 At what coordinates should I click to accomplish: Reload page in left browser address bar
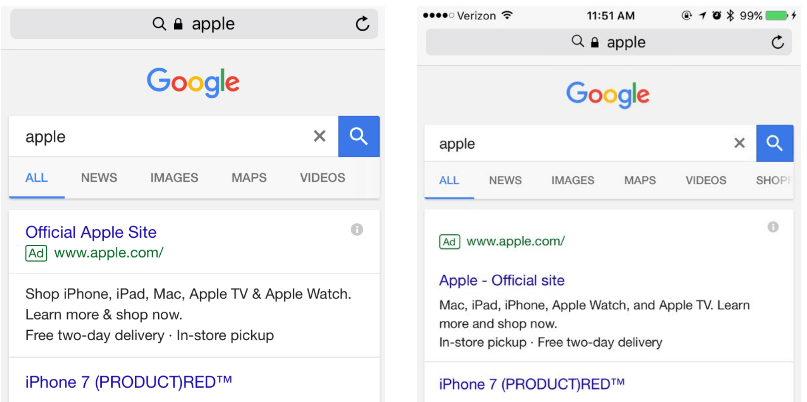(x=362, y=24)
